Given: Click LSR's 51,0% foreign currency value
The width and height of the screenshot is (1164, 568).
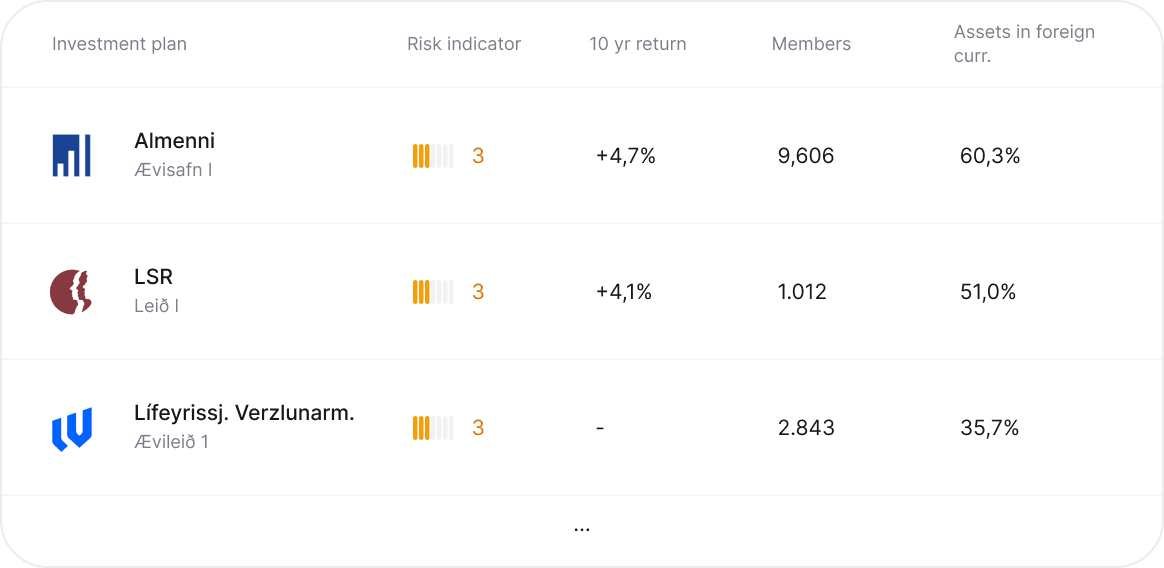Looking at the screenshot, I should (x=988, y=292).
